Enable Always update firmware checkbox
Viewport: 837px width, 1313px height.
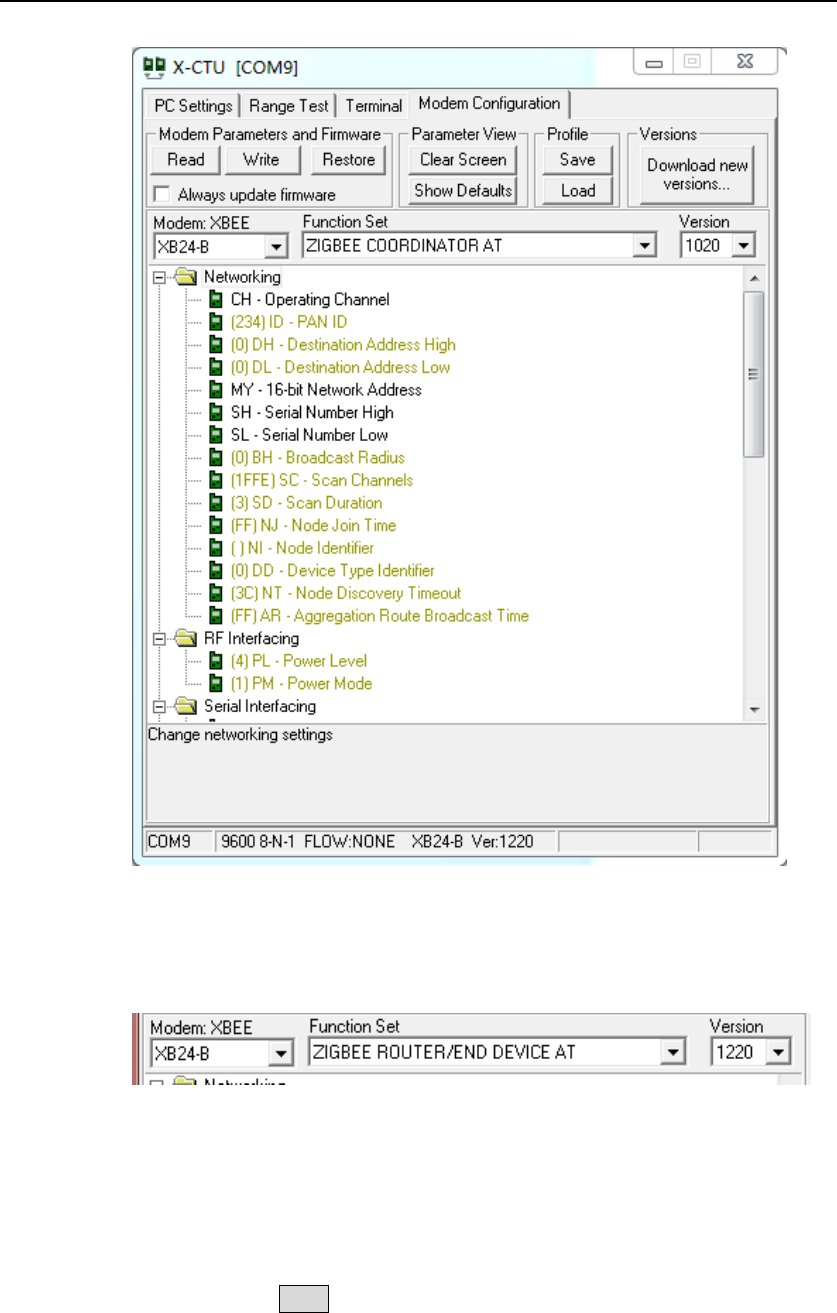tap(161, 195)
